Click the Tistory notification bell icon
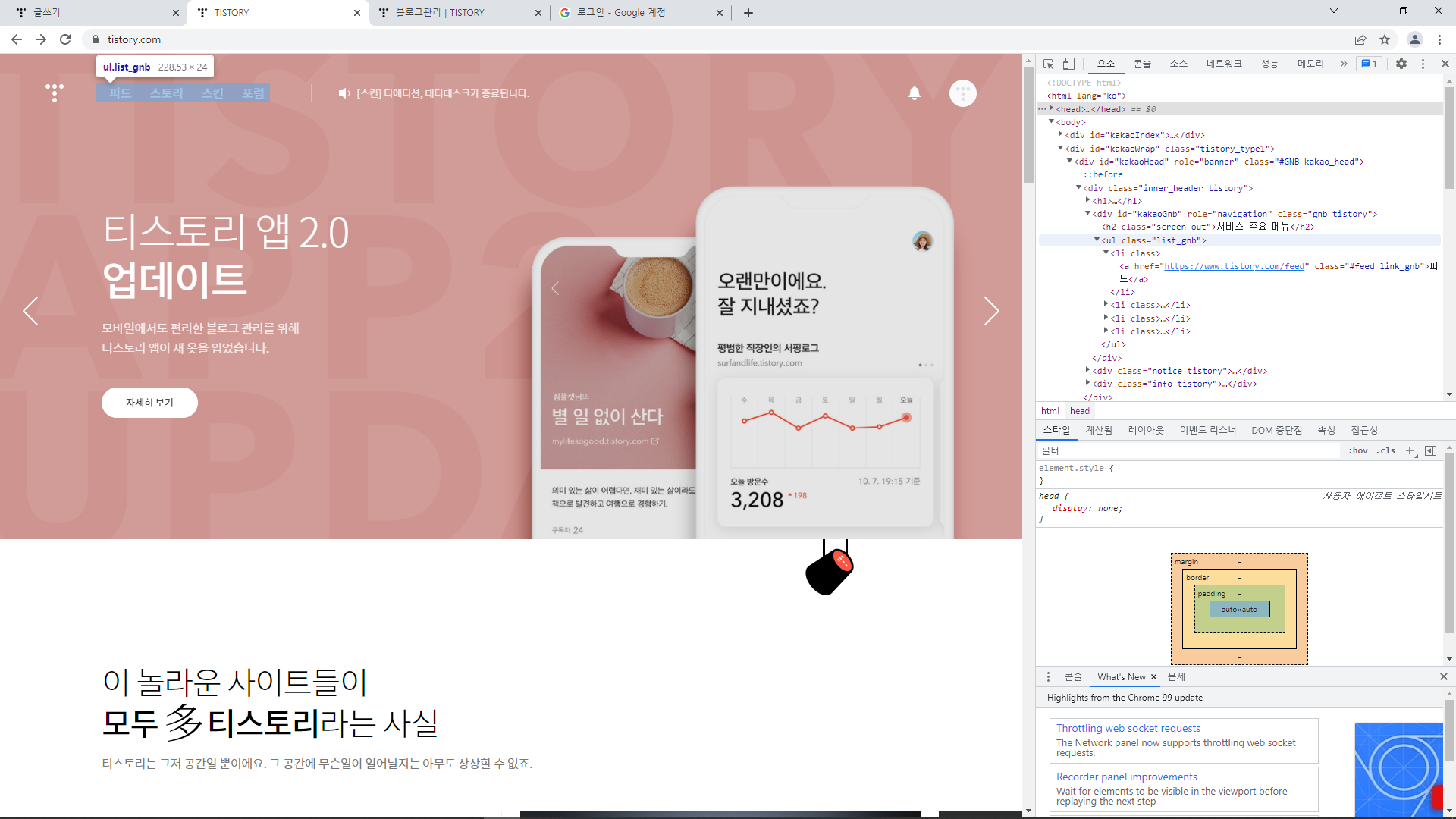Screen dimensions: 1456x819 pos(915,93)
